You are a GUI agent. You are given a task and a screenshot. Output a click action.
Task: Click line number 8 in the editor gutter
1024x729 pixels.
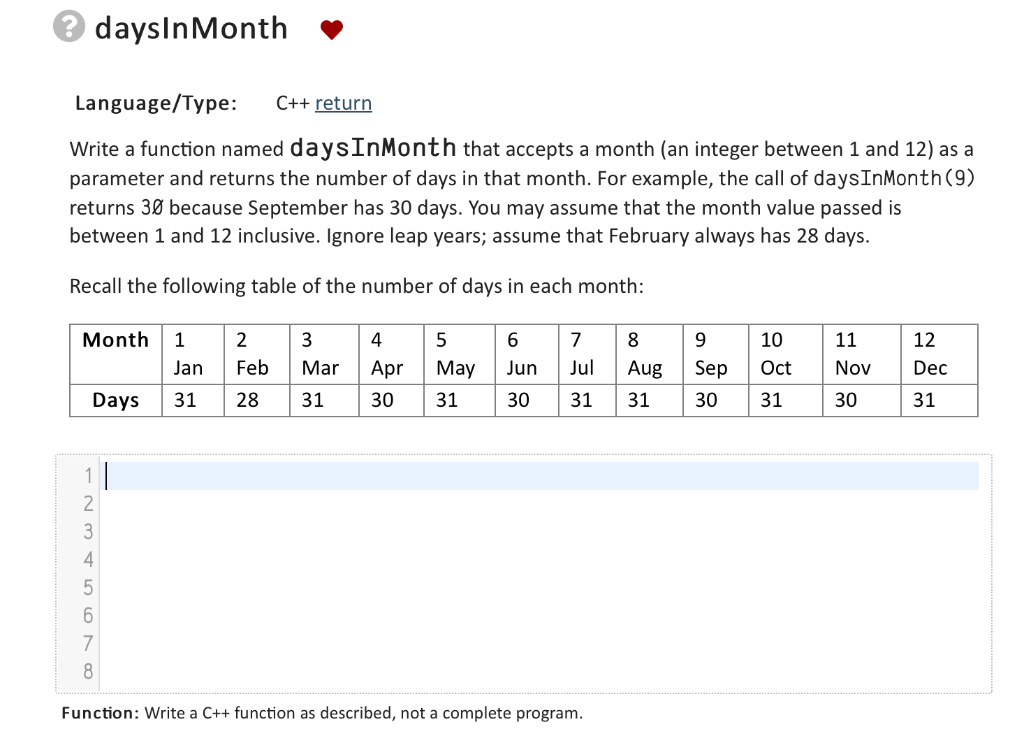(87, 672)
